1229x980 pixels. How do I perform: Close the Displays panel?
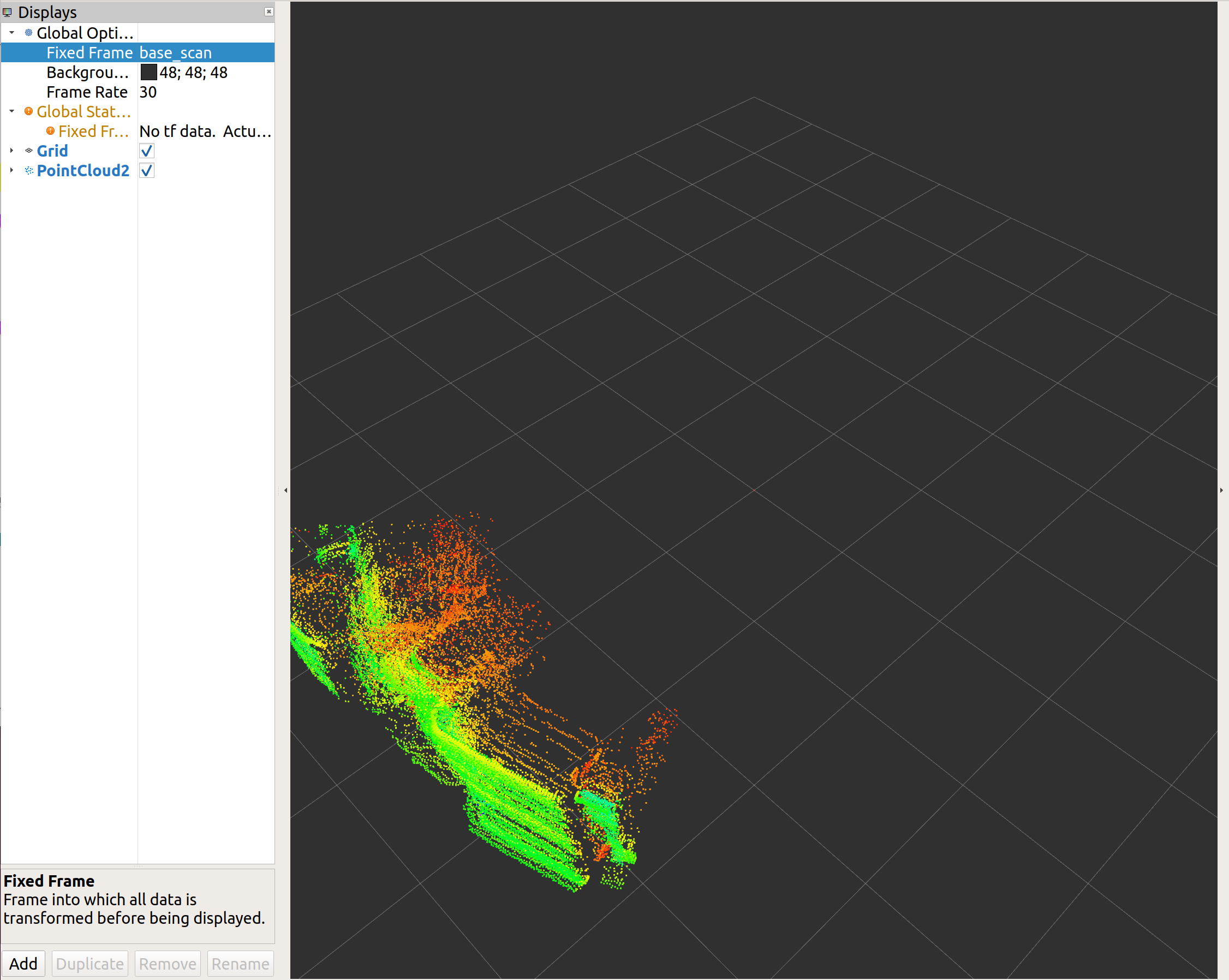pyautogui.click(x=269, y=11)
